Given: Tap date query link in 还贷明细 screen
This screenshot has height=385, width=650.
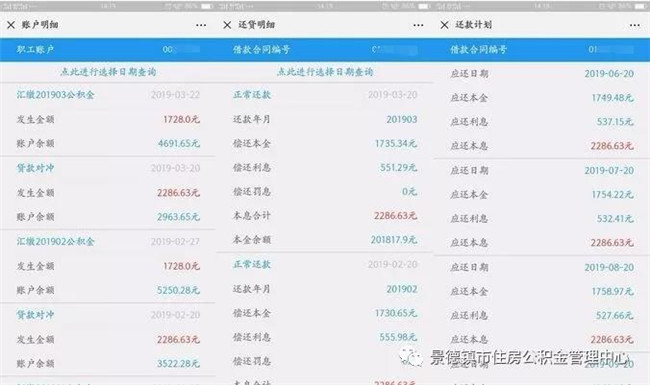Looking at the screenshot, I should (x=325, y=72).
